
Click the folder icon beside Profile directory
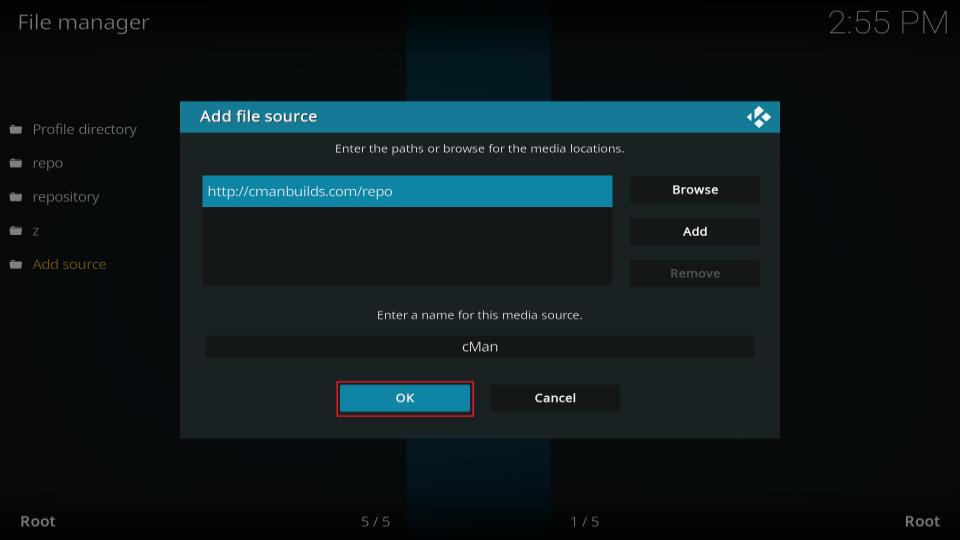coord(16,130)
